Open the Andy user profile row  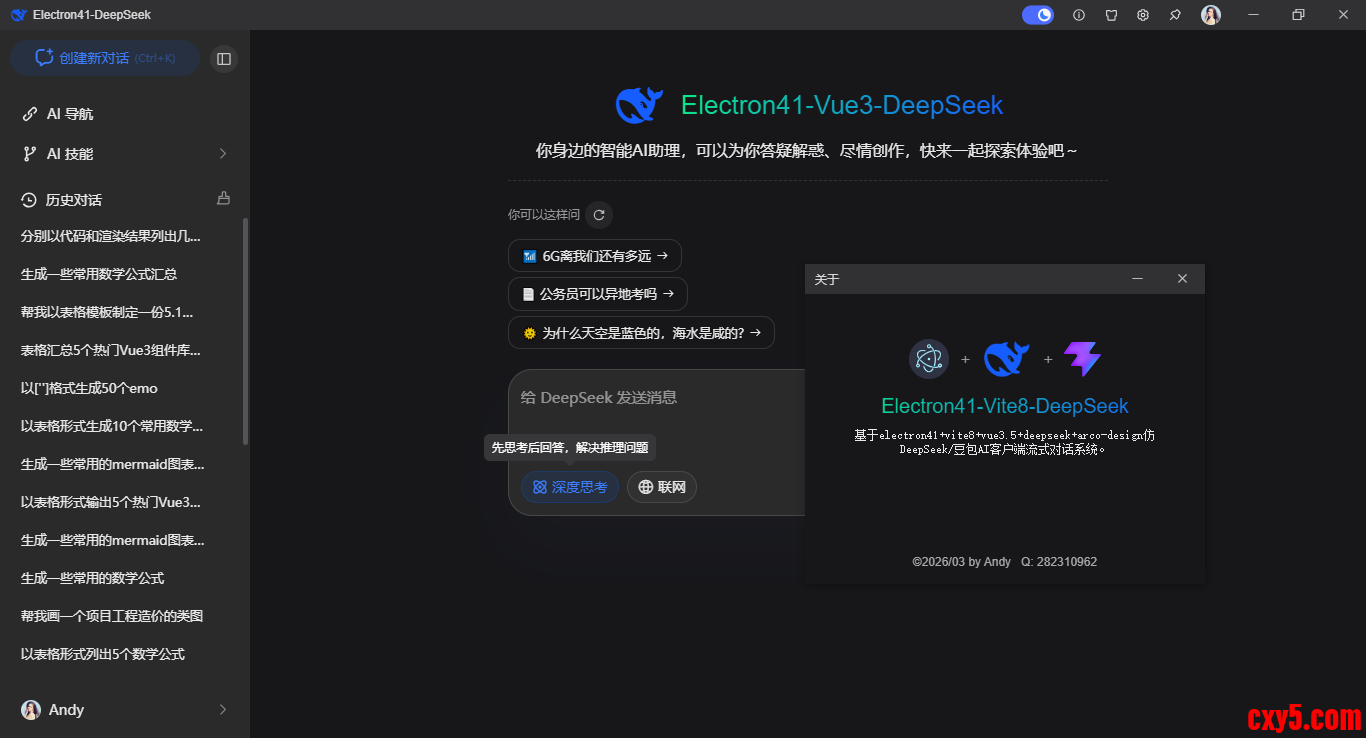tap(125, 710)
